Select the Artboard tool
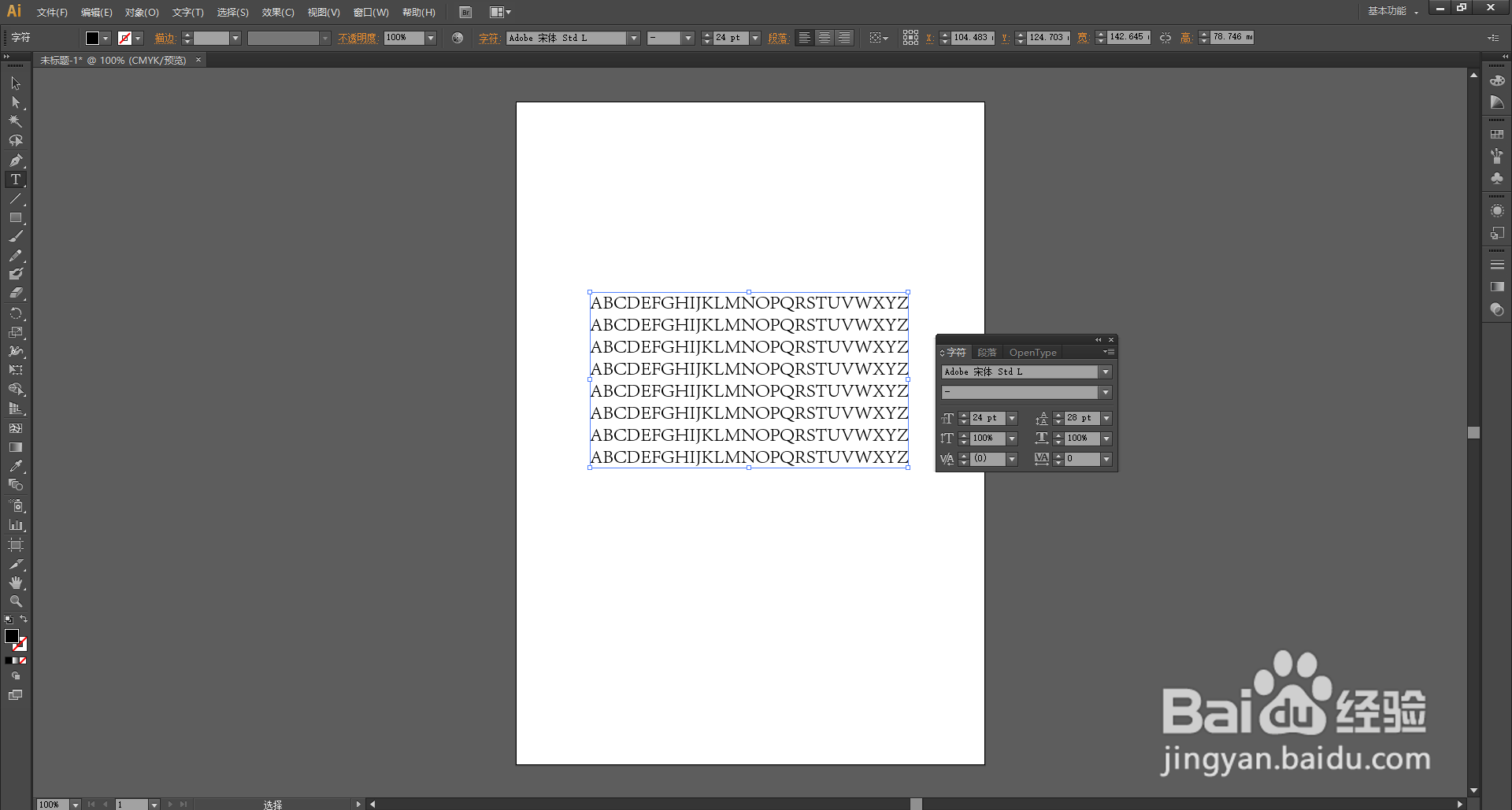This screenshot has height=810, width=1512. tap(16, 545)
